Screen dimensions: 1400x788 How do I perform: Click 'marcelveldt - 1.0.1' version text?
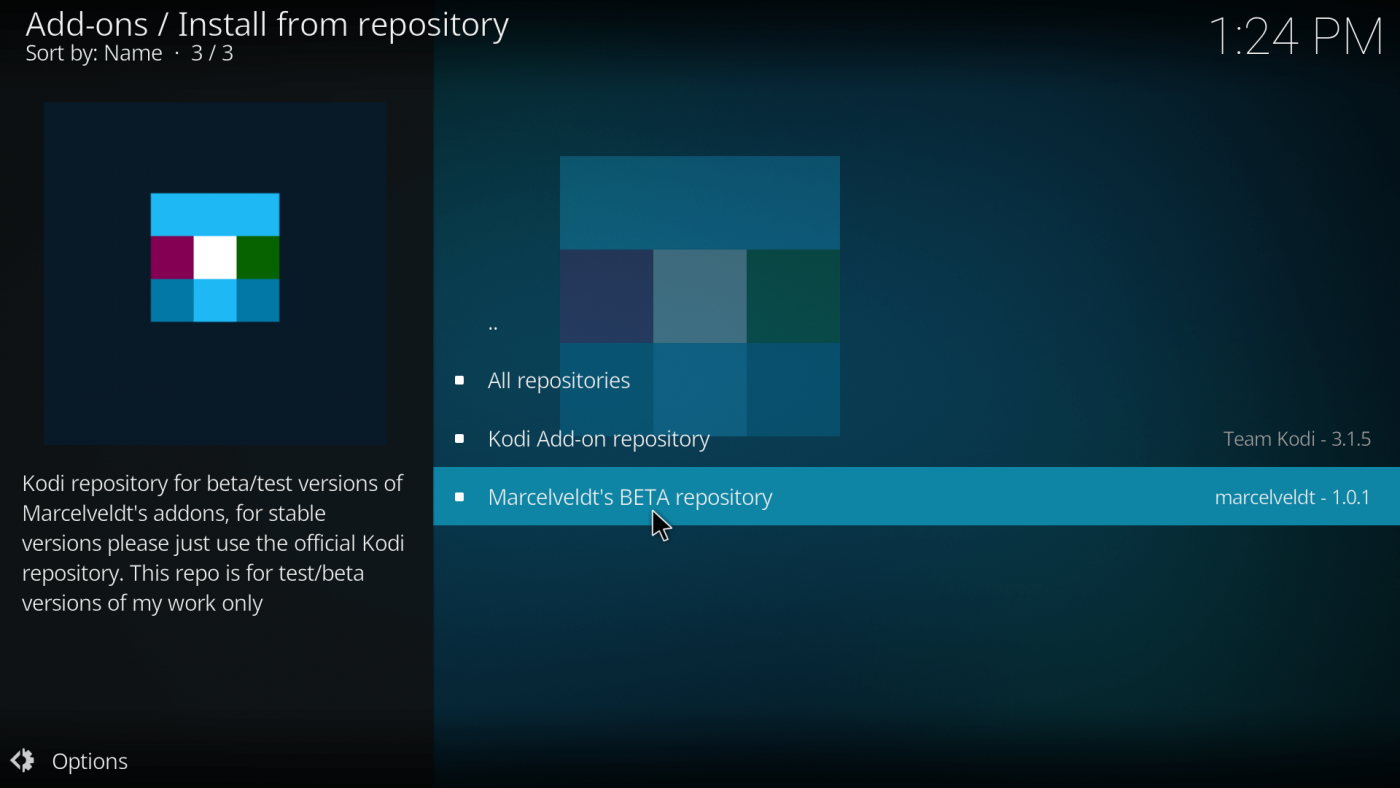tap(1292, 497)
